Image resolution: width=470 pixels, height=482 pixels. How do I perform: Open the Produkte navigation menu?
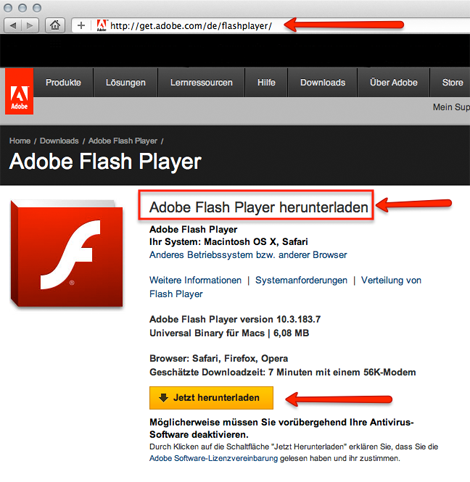tap(63, 82)
